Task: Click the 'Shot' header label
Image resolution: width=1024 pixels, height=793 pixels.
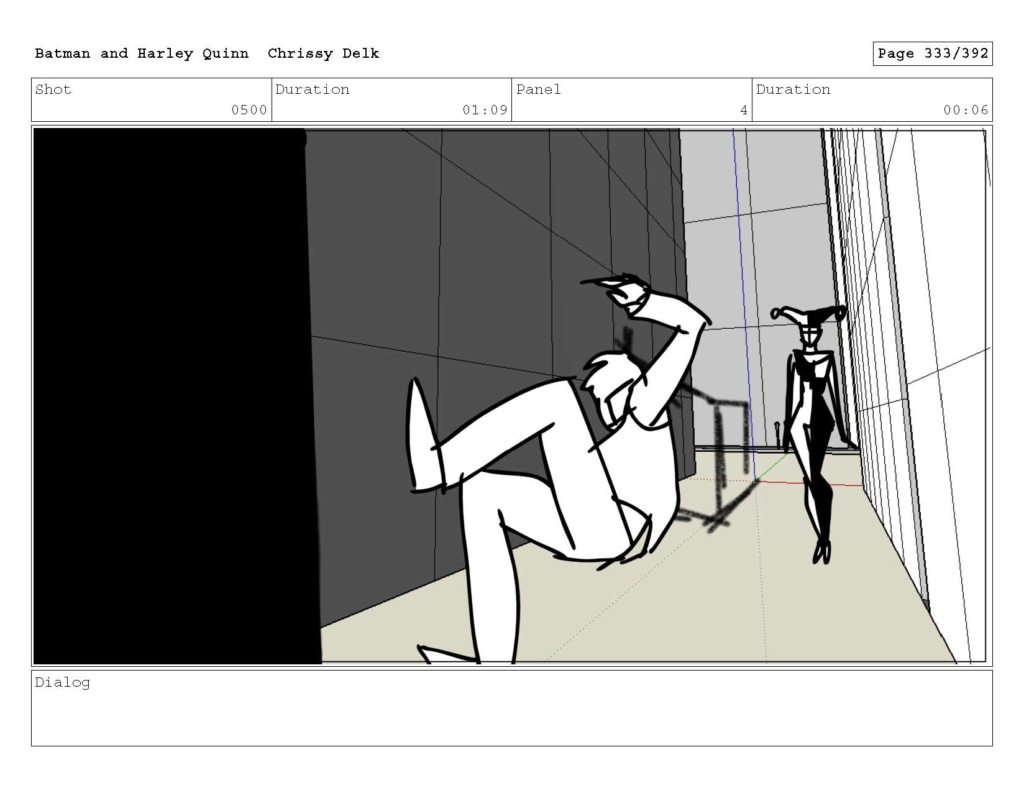Action: click(x=53, y=89)
